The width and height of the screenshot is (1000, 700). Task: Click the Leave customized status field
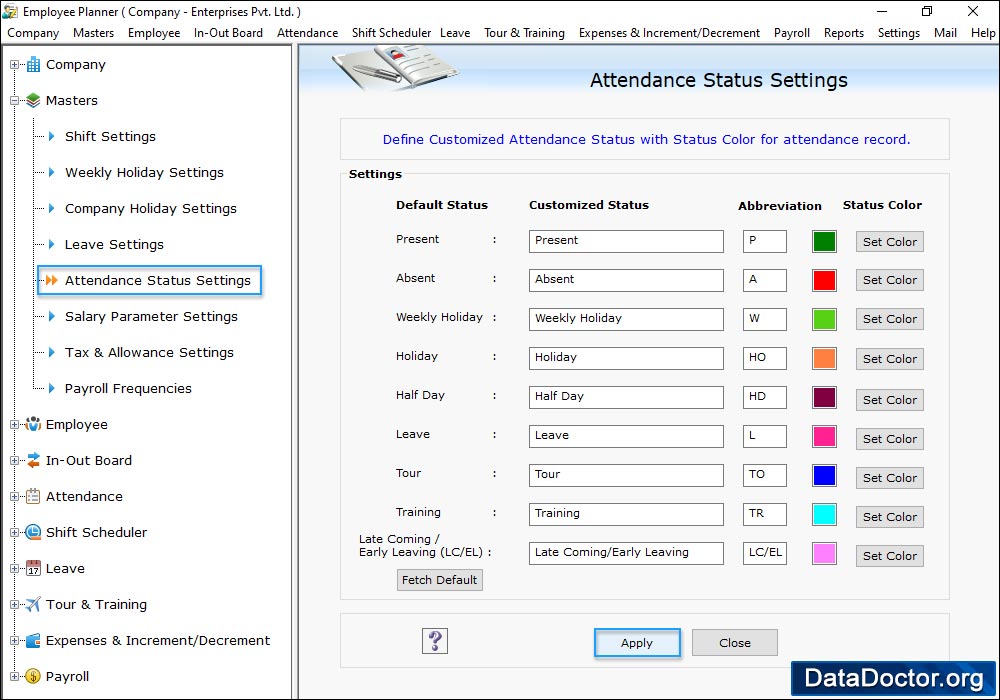click(x=626, y=436)
